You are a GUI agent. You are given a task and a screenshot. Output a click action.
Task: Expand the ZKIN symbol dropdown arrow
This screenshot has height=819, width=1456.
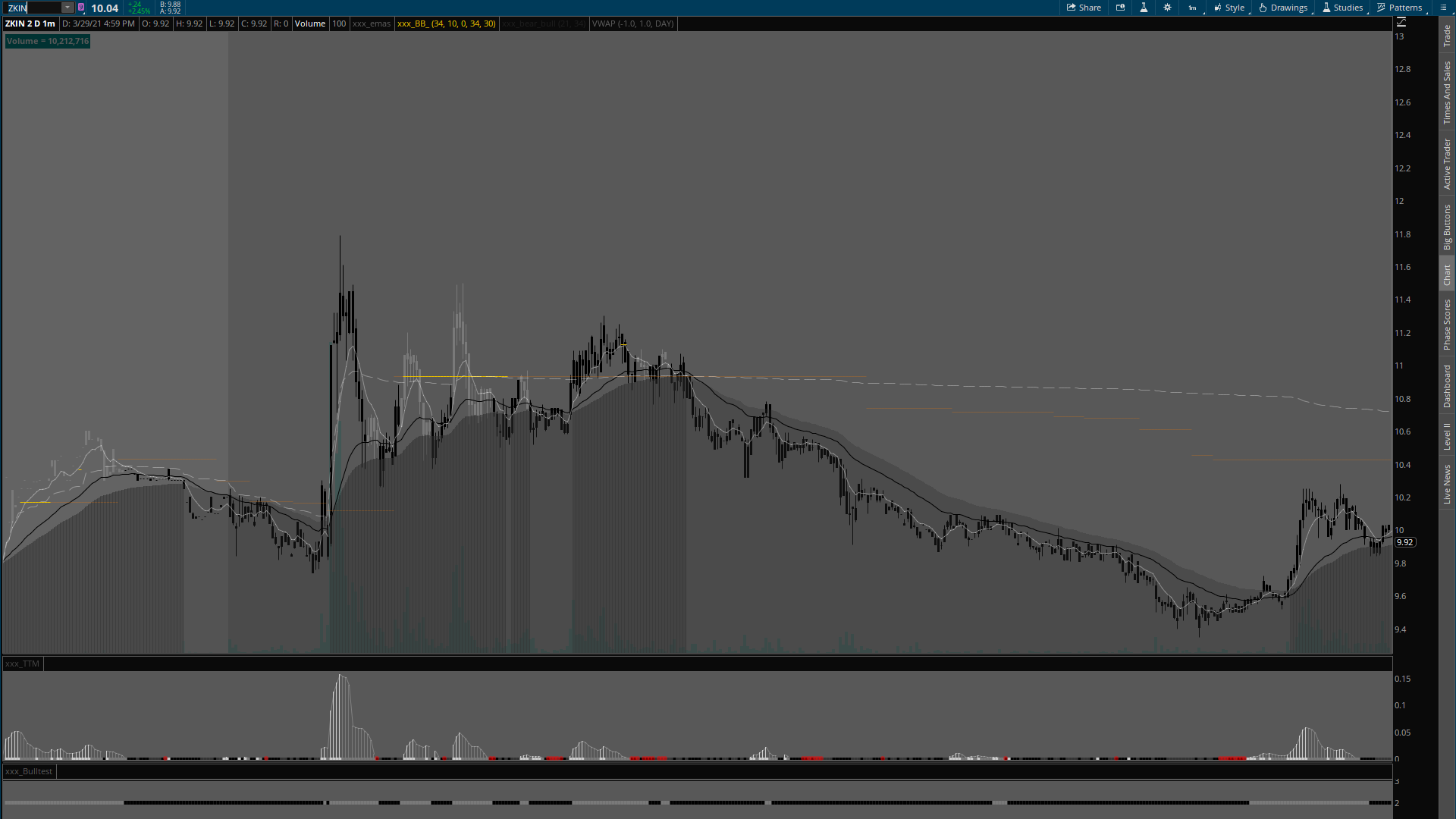click(x=67, y=8)
